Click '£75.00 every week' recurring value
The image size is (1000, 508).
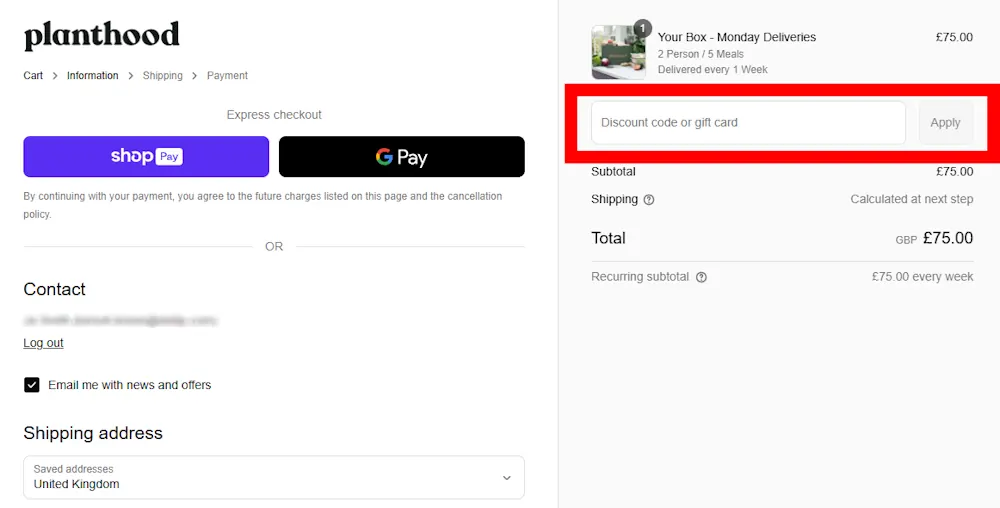(922, 277)
